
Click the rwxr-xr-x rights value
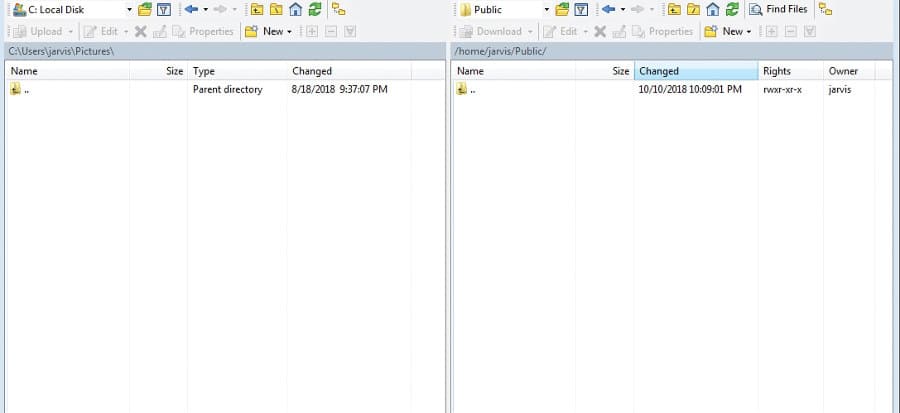pos(782,89)
